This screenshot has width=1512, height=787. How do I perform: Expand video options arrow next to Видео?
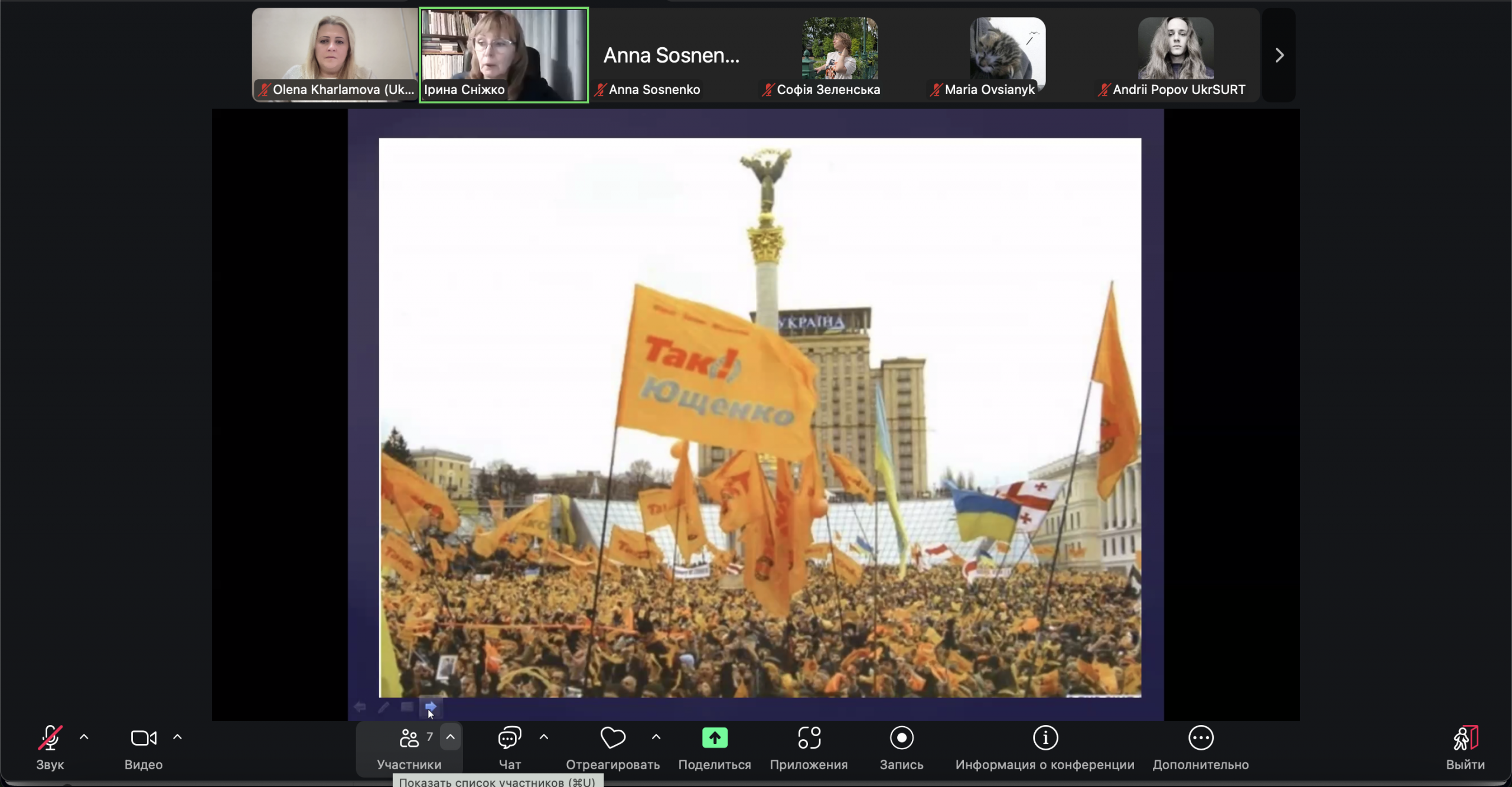tap(177, 737)
